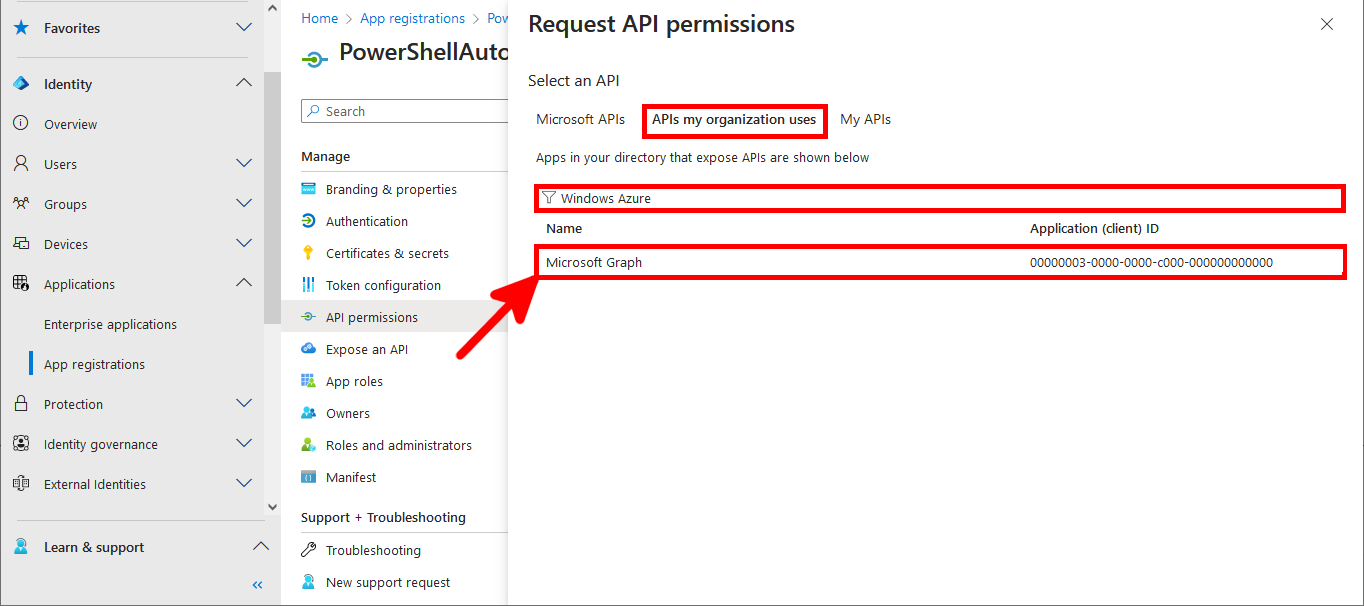Click the App roles icon
The width and height of the screenshot is (1364, 606).
[x=309, y=381]
